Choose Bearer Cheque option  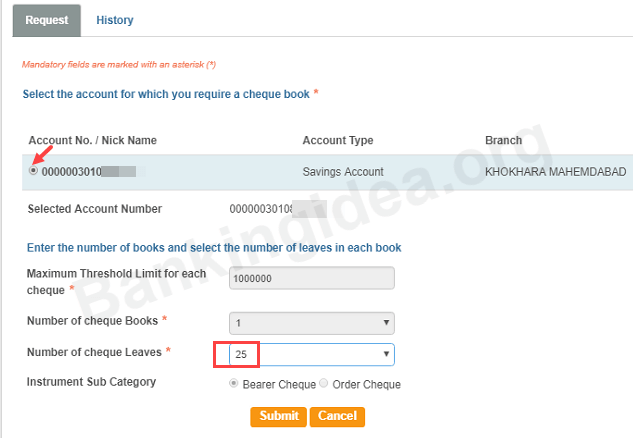[233, 383]
